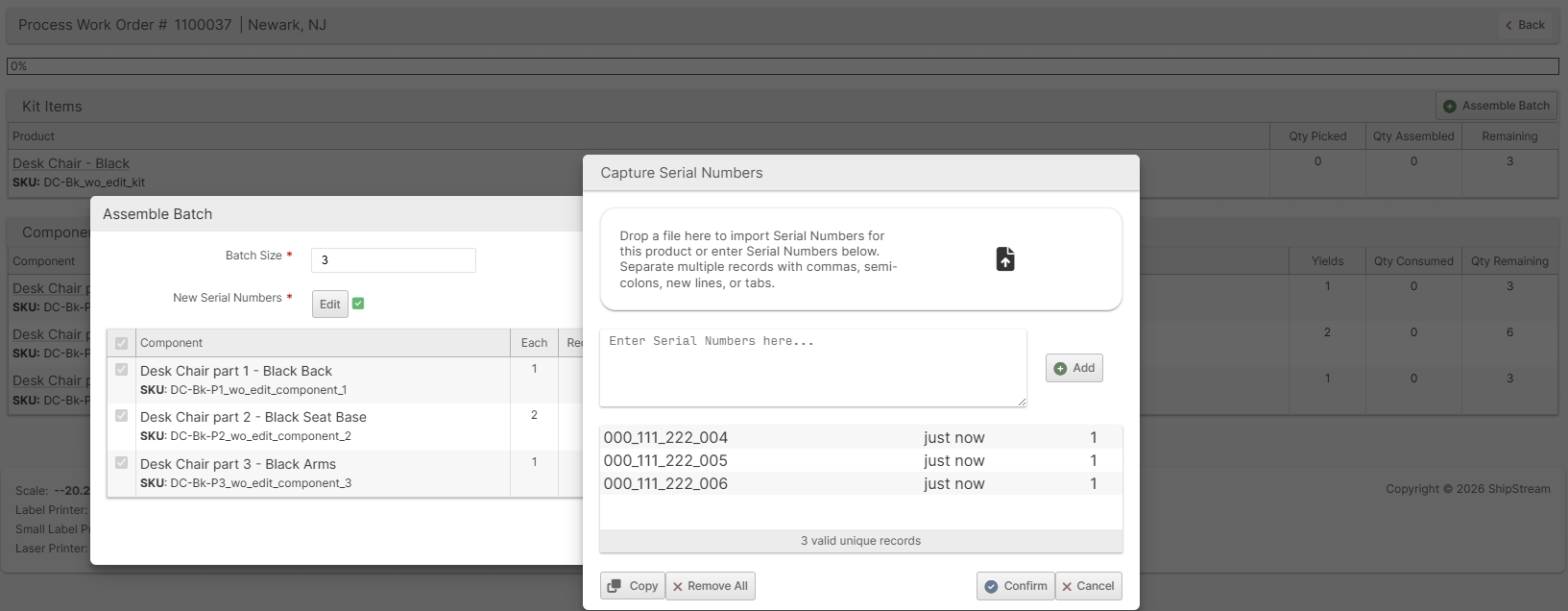Click Remove All serial numbers
This screenshot has height=611, width=1568.
pos(710,586)
